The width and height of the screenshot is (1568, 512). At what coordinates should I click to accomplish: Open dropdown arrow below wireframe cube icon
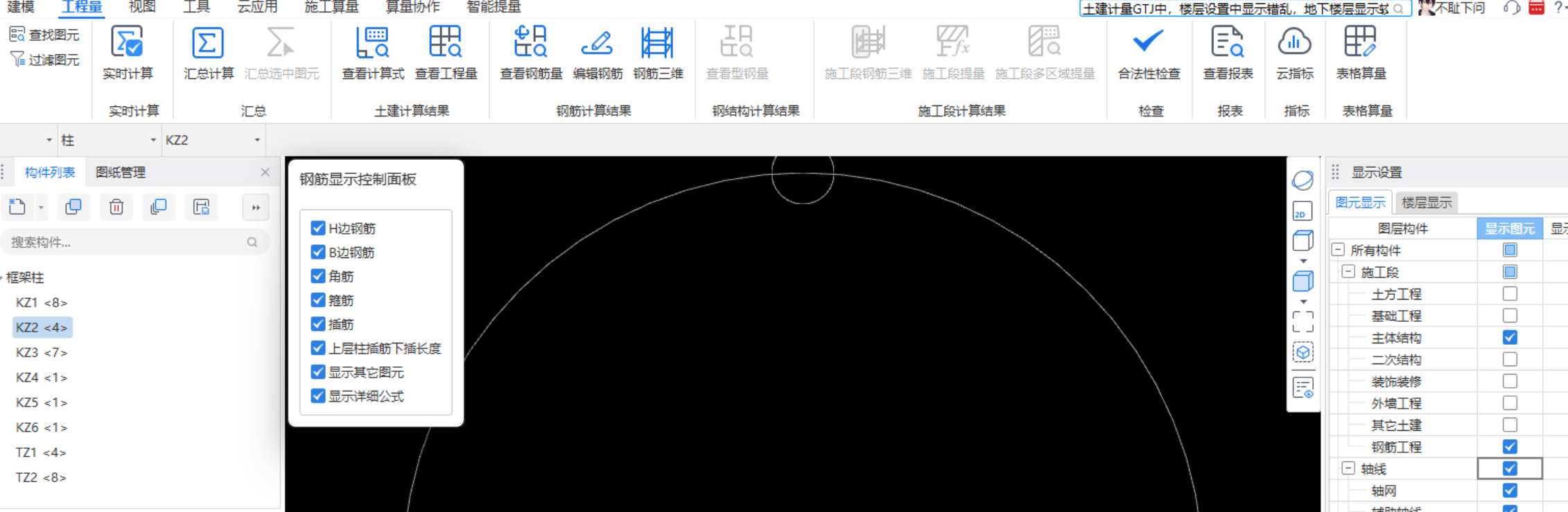click(x=1303, y=261)
